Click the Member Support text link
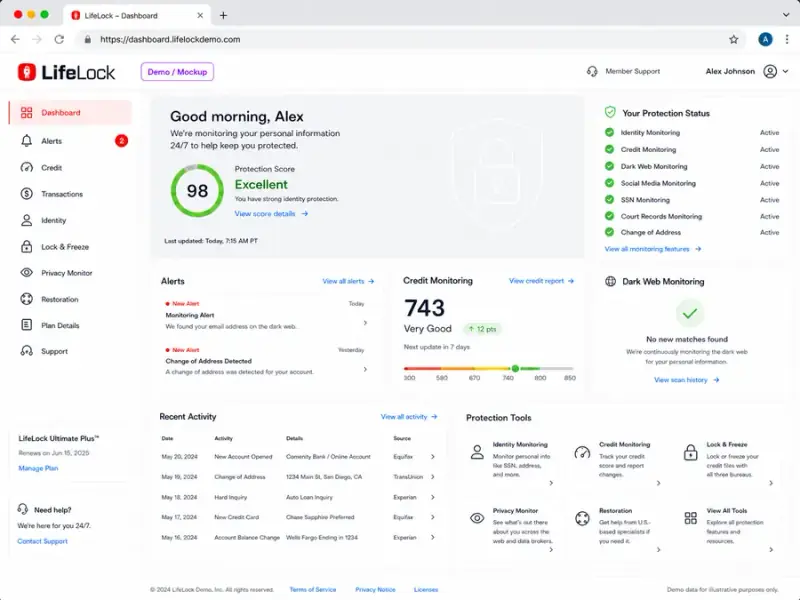 coord(633,71)
